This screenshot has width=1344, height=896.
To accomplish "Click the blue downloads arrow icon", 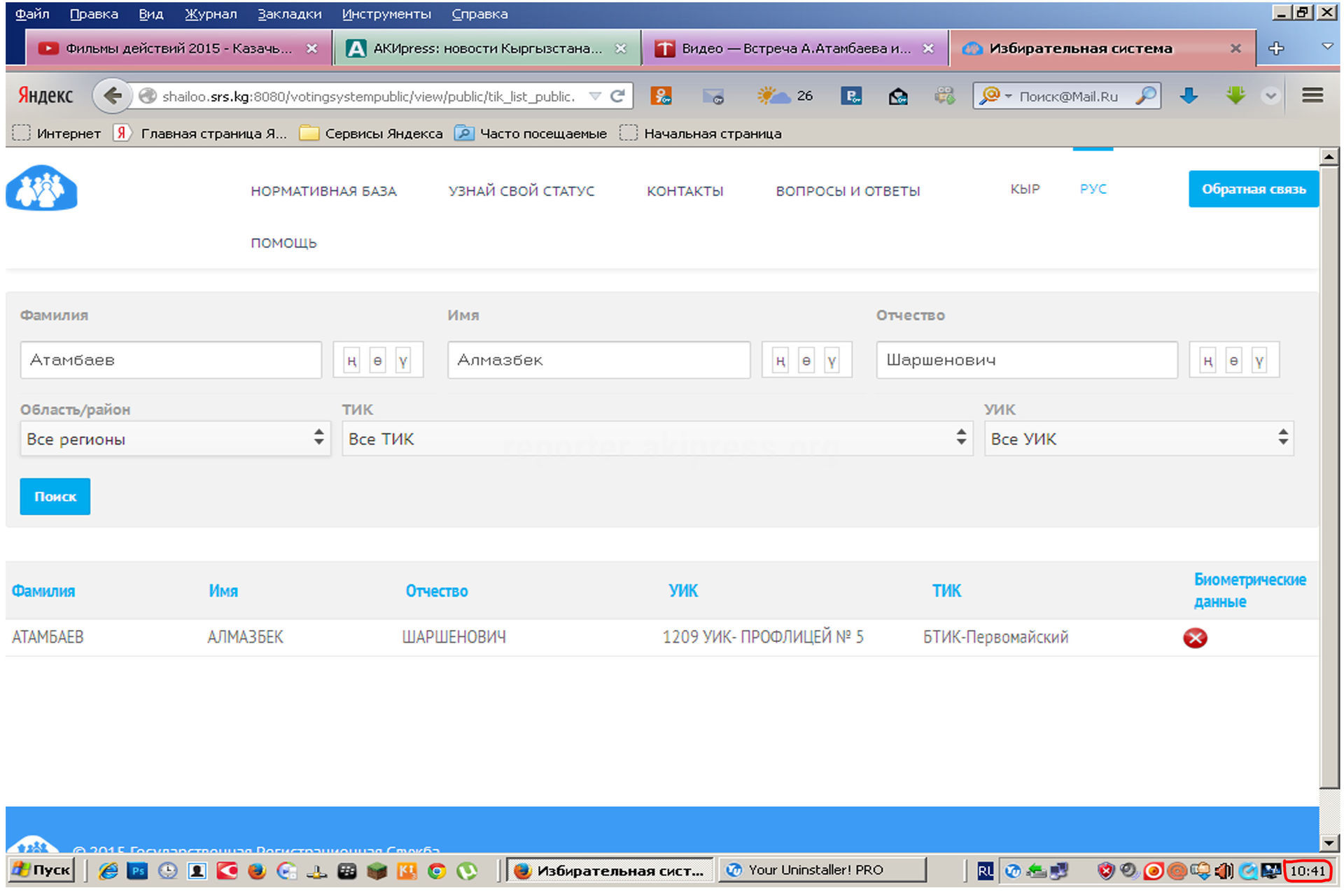I will (1189, 96).
